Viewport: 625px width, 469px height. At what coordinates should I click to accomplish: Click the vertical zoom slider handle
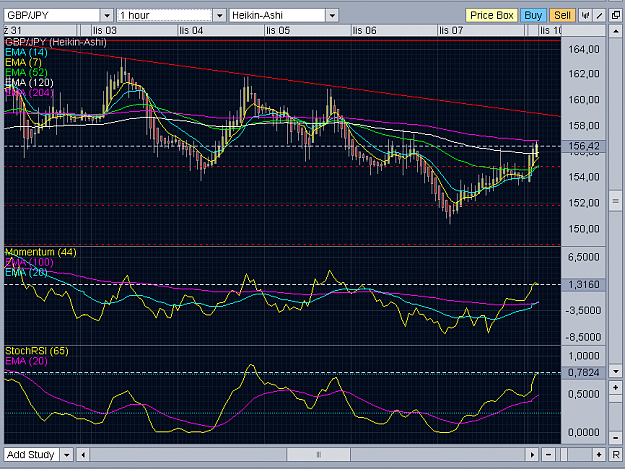coord(616,399)
